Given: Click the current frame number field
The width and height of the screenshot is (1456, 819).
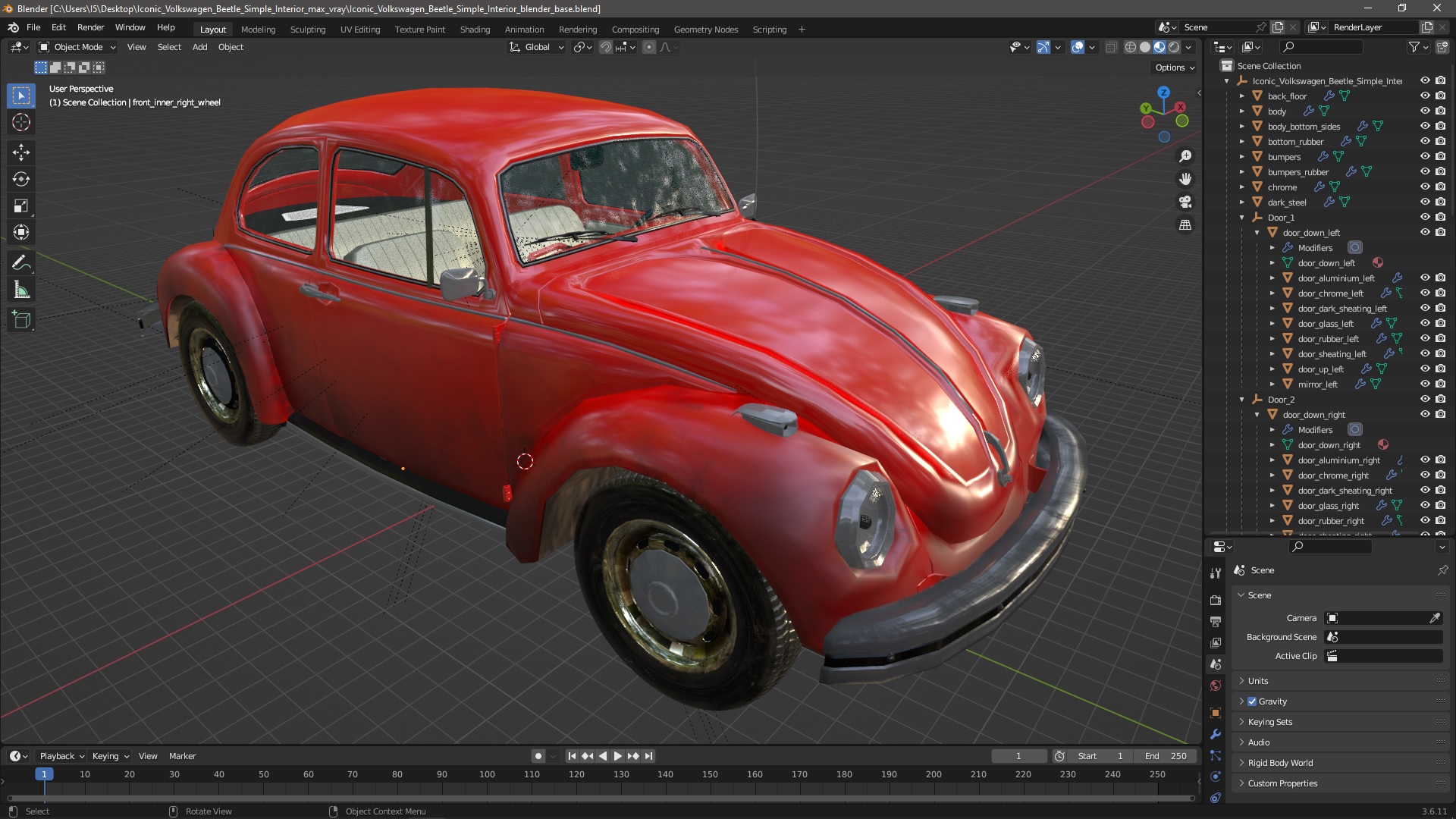Looking at the screenshot, I should pyautogui.click(x=1018, y=756).
